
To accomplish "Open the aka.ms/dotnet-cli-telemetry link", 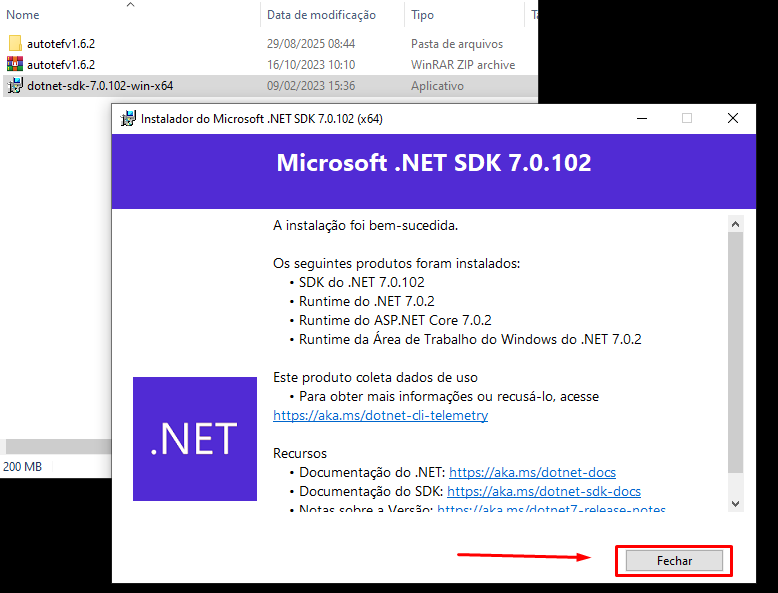I will (x=381, y=415).
